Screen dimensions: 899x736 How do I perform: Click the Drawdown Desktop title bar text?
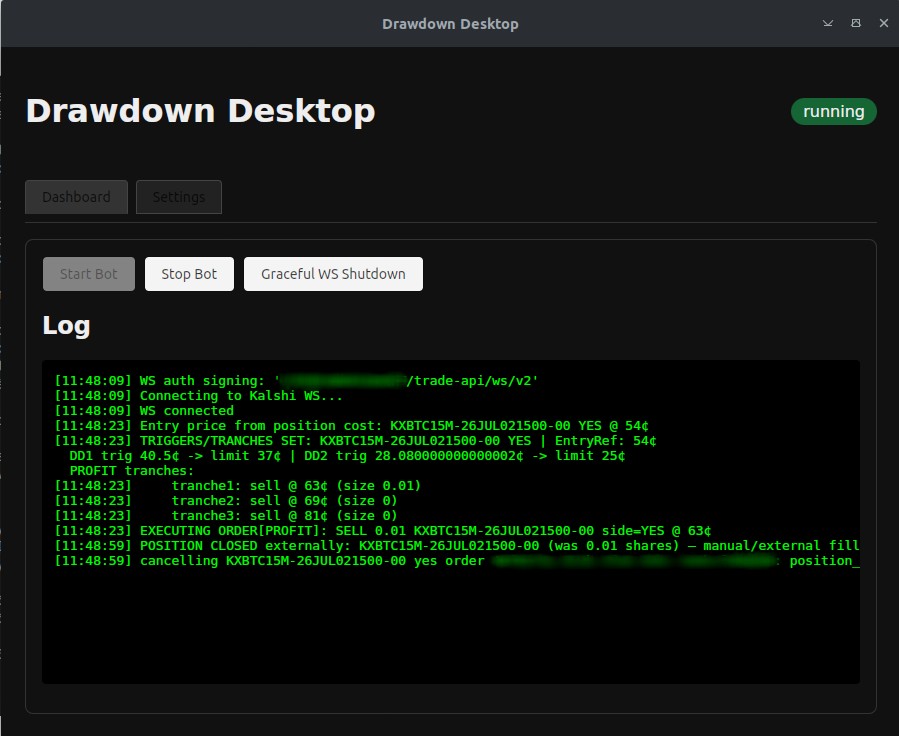[450, 24]
